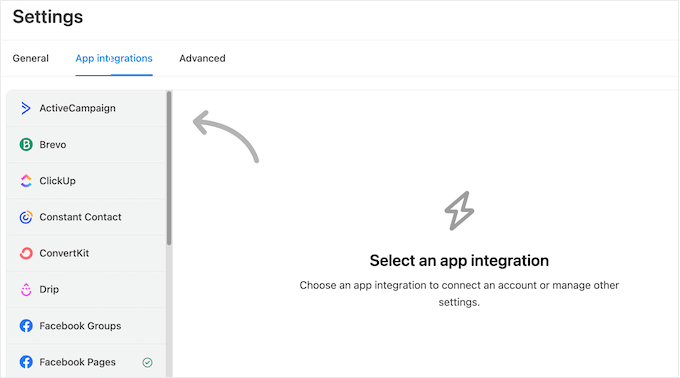Open the Advanced tab
Screen dimensions: 680x378
click(203, 58)
